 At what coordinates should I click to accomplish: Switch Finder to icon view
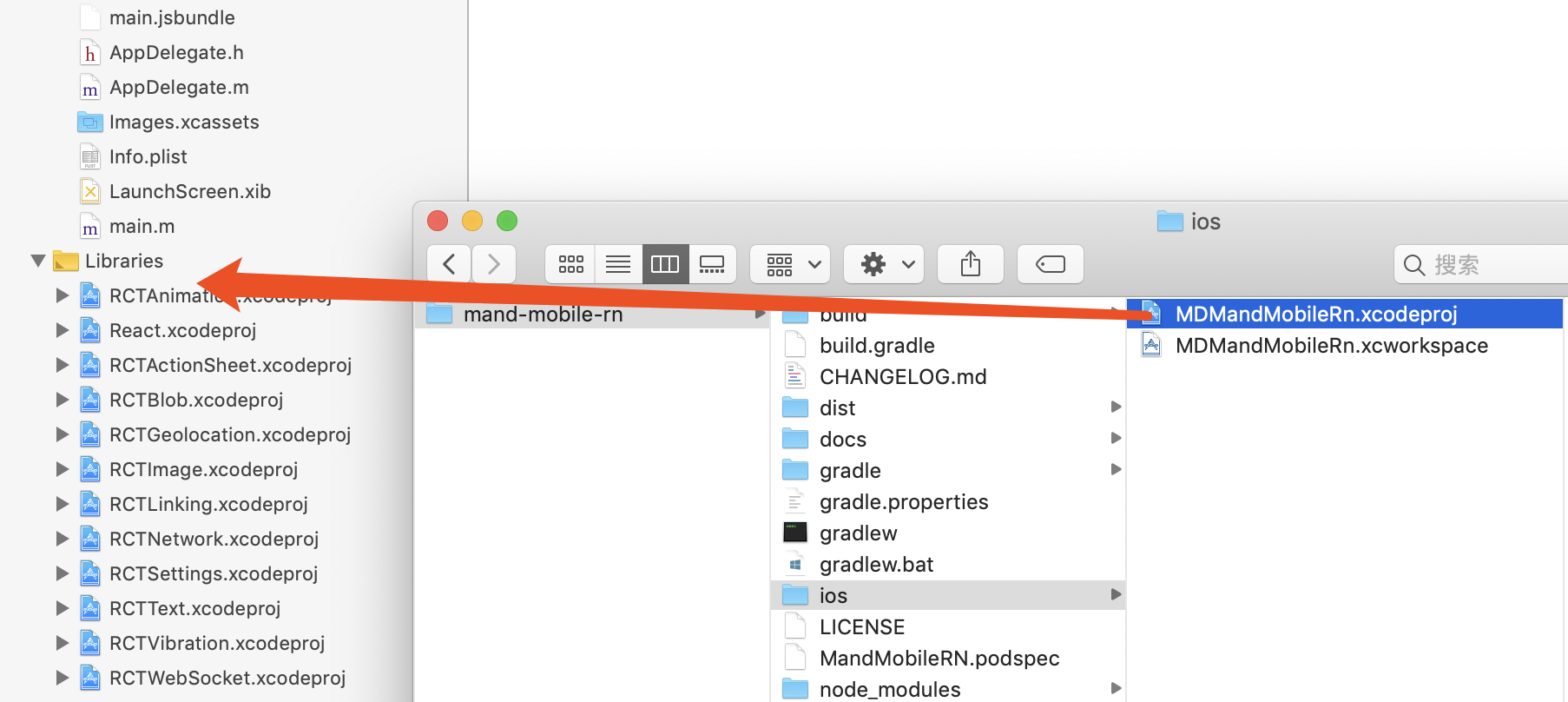click(570, 264)
